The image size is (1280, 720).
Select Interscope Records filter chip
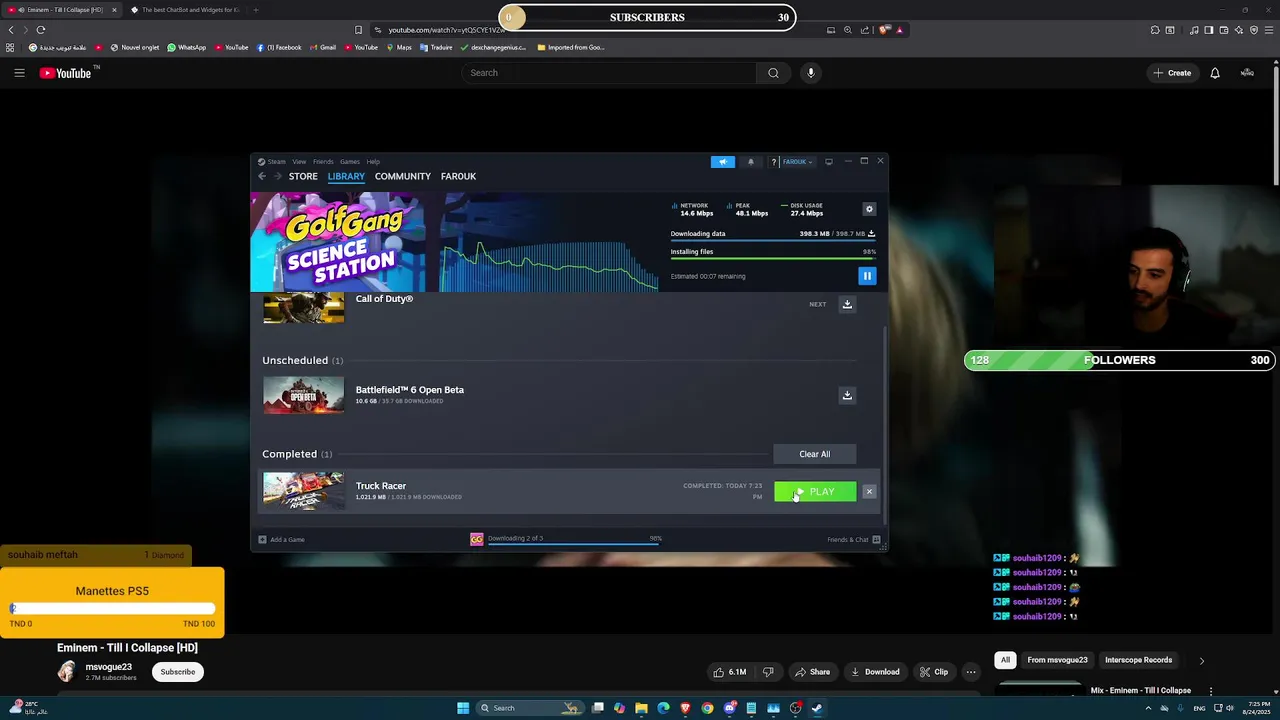tap(1138, 660)
